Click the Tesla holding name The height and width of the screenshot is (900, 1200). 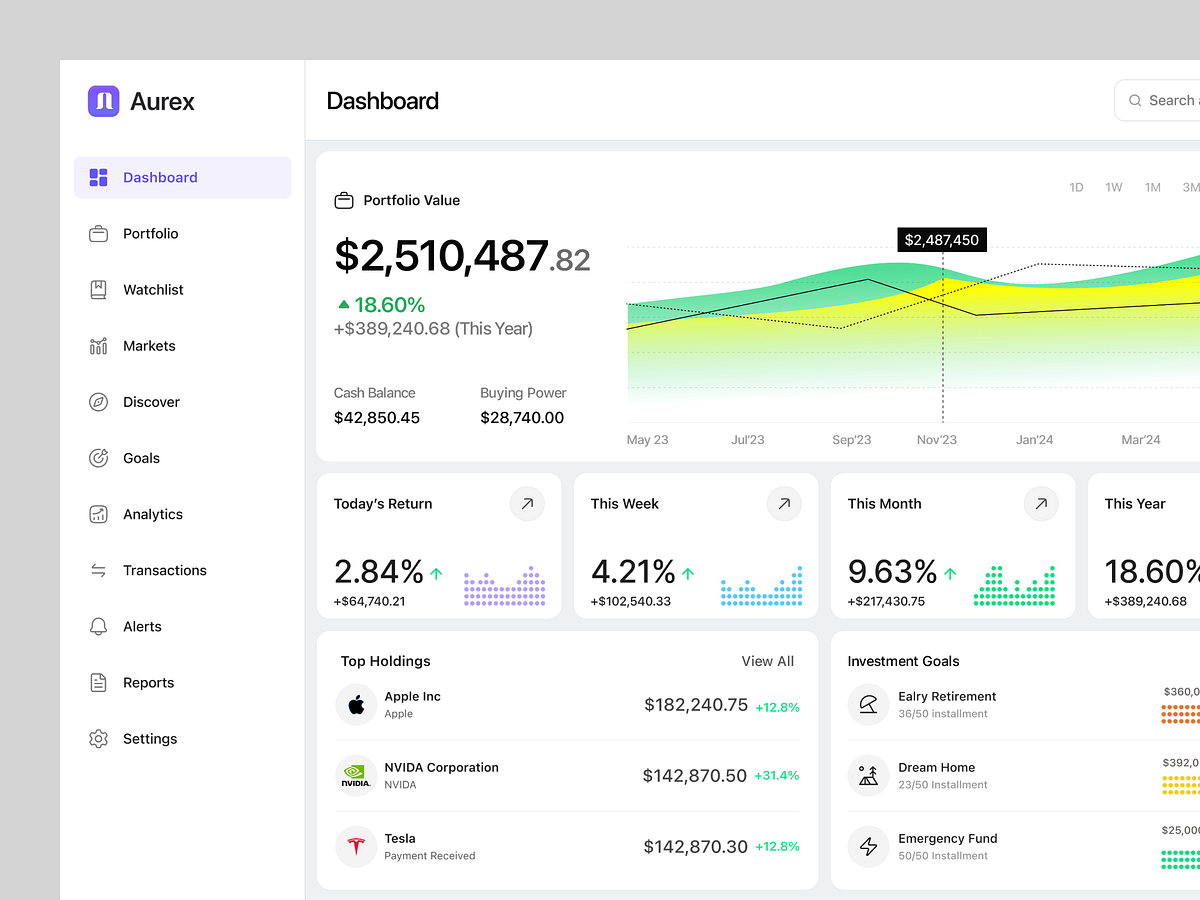[x=400, y=838]
